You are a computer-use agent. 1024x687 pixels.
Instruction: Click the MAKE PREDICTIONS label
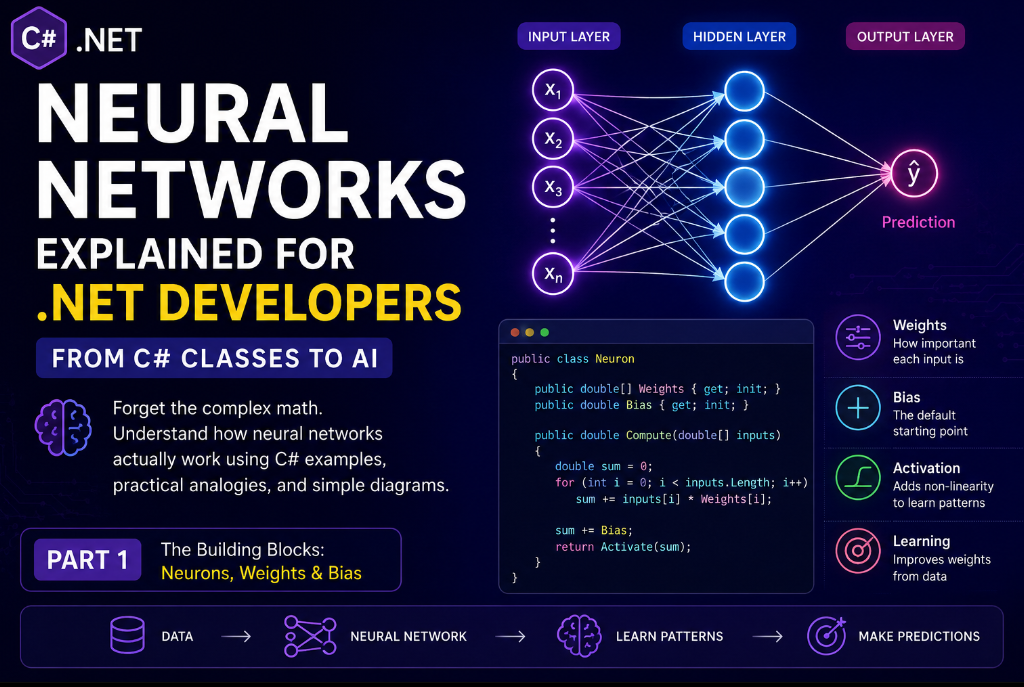(x=919, y=636)
